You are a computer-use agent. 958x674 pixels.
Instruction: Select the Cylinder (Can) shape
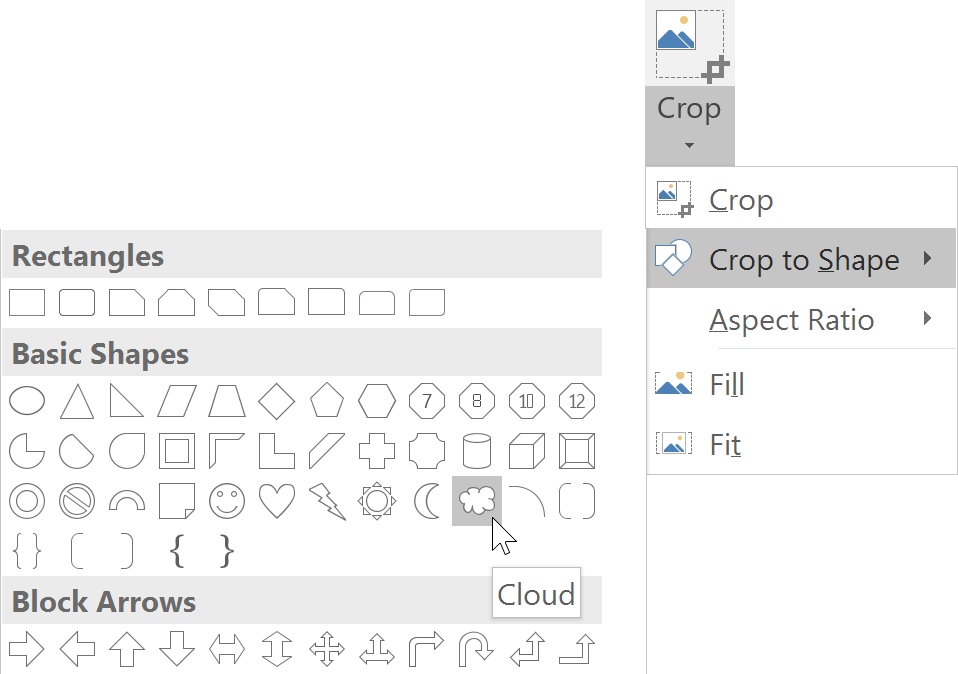(x=476, y=450)
